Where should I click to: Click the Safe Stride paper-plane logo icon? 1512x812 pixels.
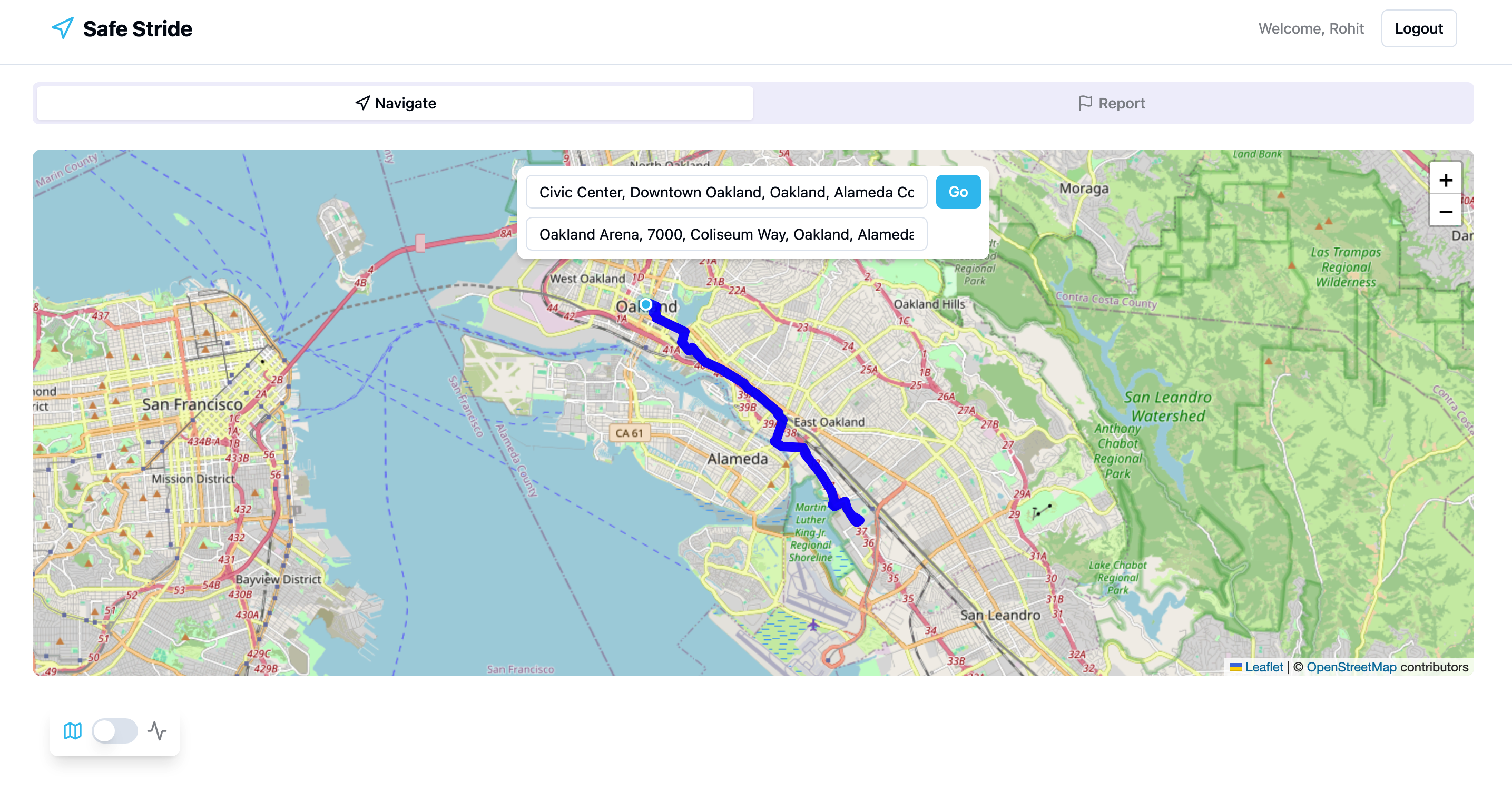point(63,28)
